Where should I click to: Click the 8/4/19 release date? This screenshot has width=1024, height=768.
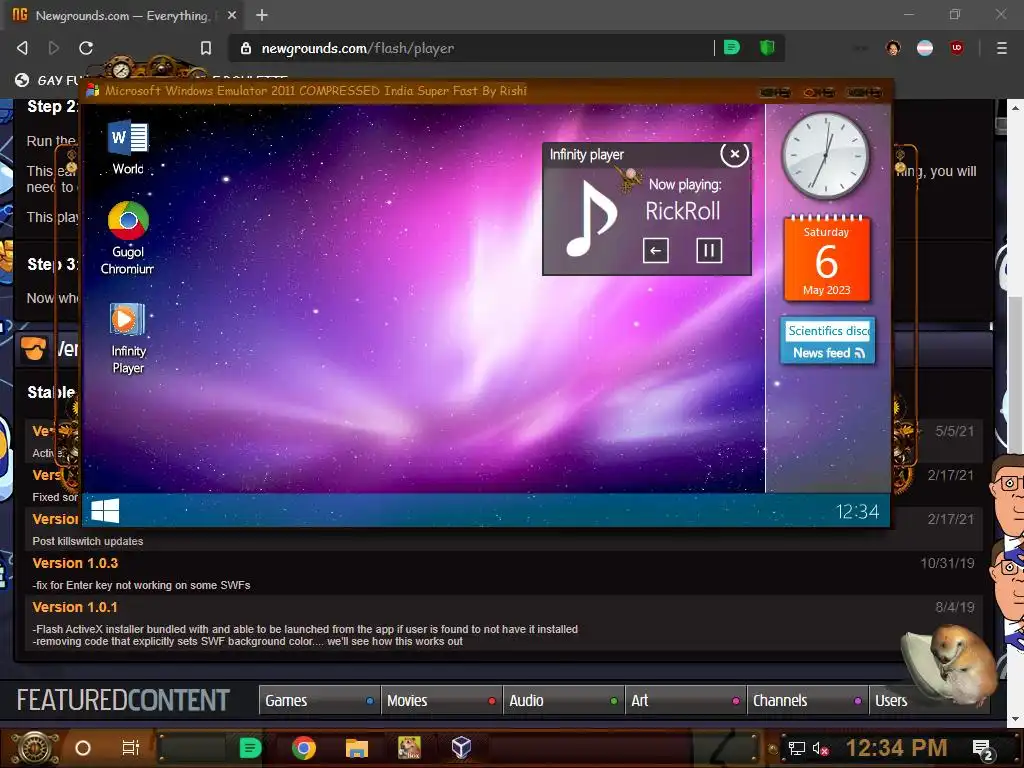pos(954,607)
